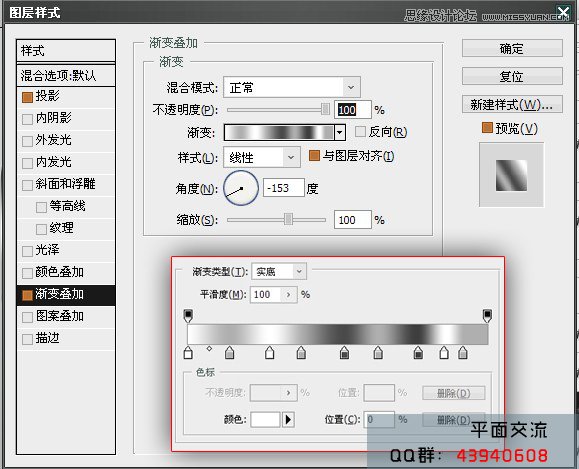Click the 缩放 slider handle
The image size is (579, 469).
point(288,219)
